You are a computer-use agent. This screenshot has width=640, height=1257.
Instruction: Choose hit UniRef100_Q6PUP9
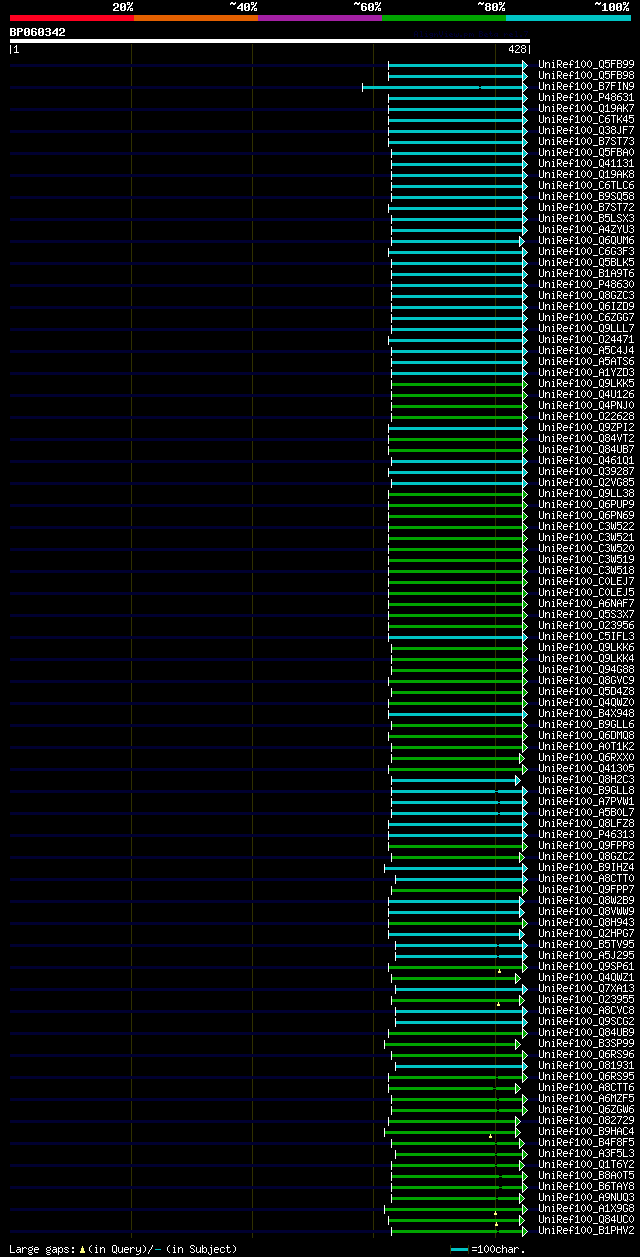pos(586,505)
